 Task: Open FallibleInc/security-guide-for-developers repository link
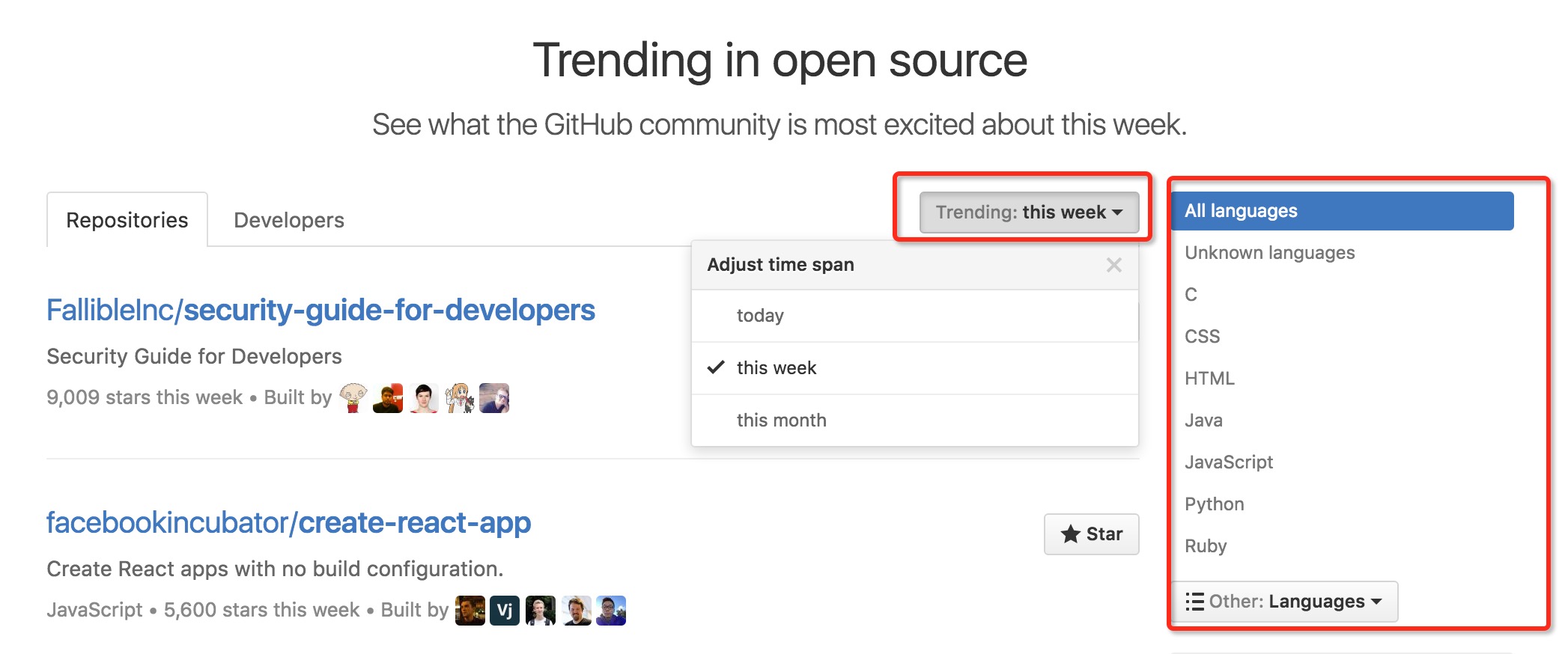click(x=320, y=311)
